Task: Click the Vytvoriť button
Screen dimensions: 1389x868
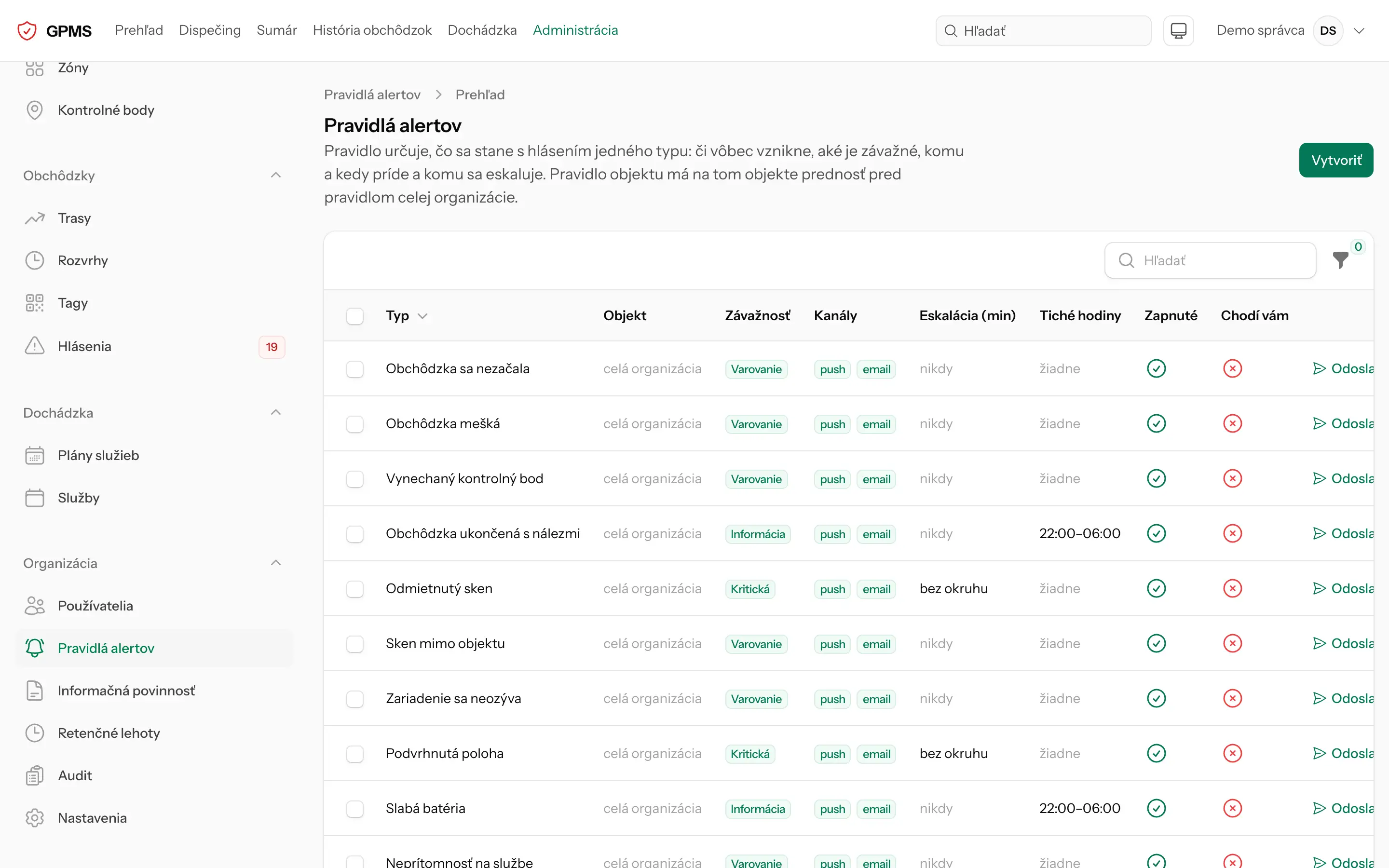Action: pos(1335,160)
